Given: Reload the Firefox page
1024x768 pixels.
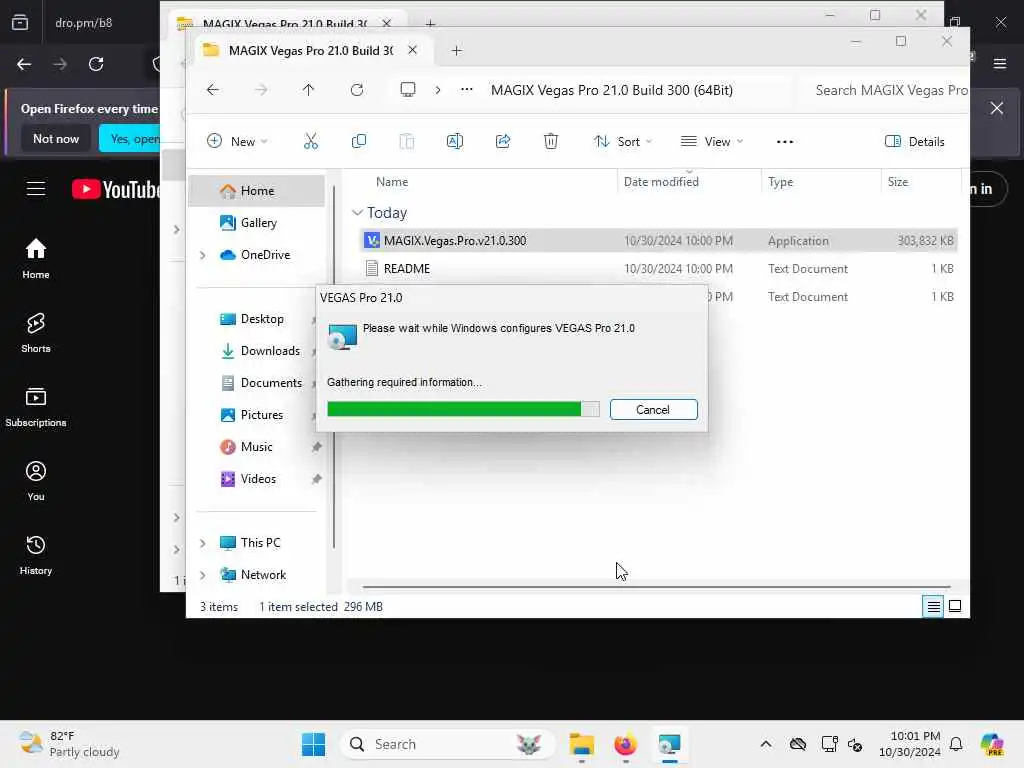Looking at the screenshot, I should coord(96,64).
